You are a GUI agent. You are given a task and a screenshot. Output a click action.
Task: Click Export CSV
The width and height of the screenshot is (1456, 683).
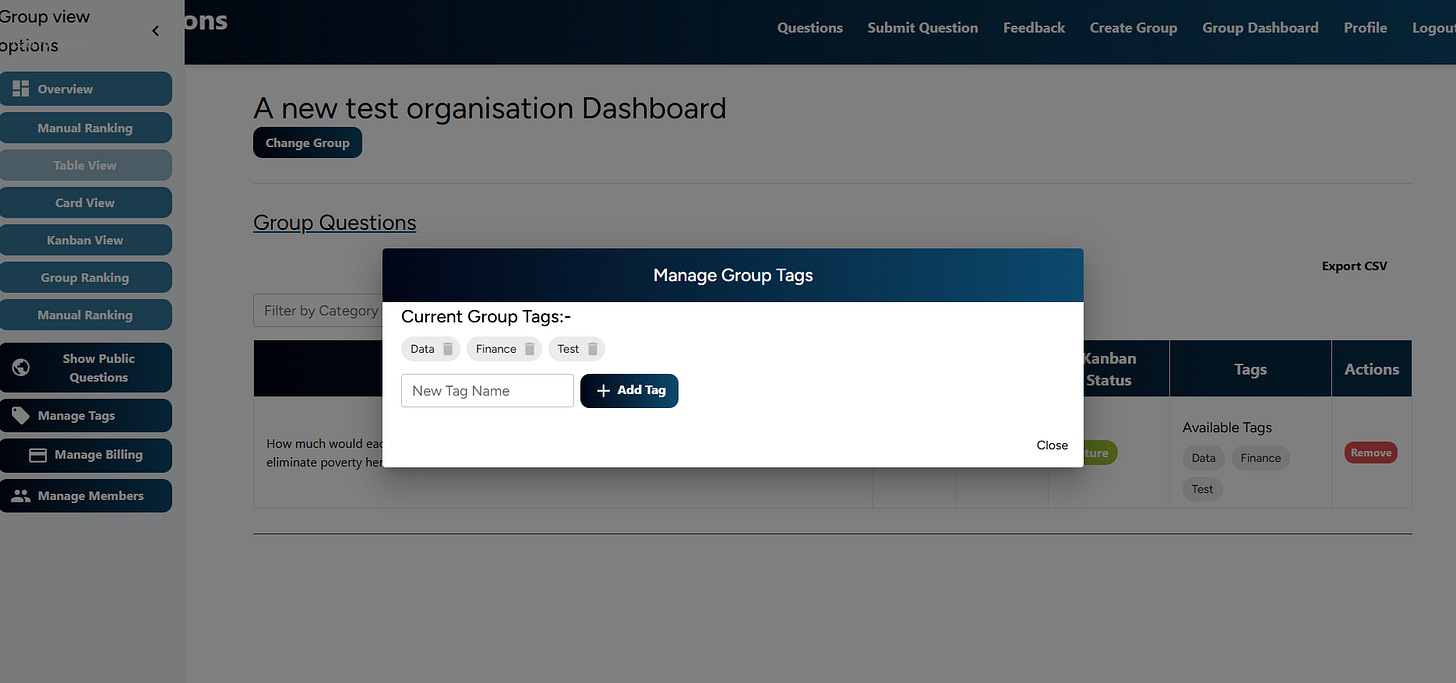[1354, 266]
